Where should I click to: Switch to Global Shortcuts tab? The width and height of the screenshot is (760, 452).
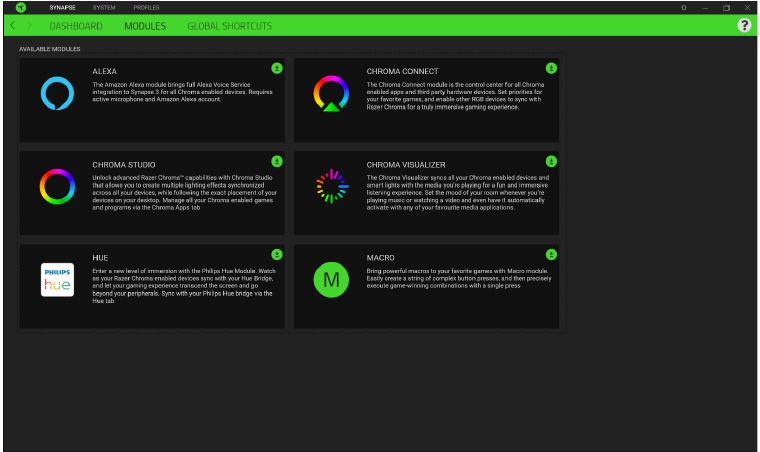pos(230,26)
